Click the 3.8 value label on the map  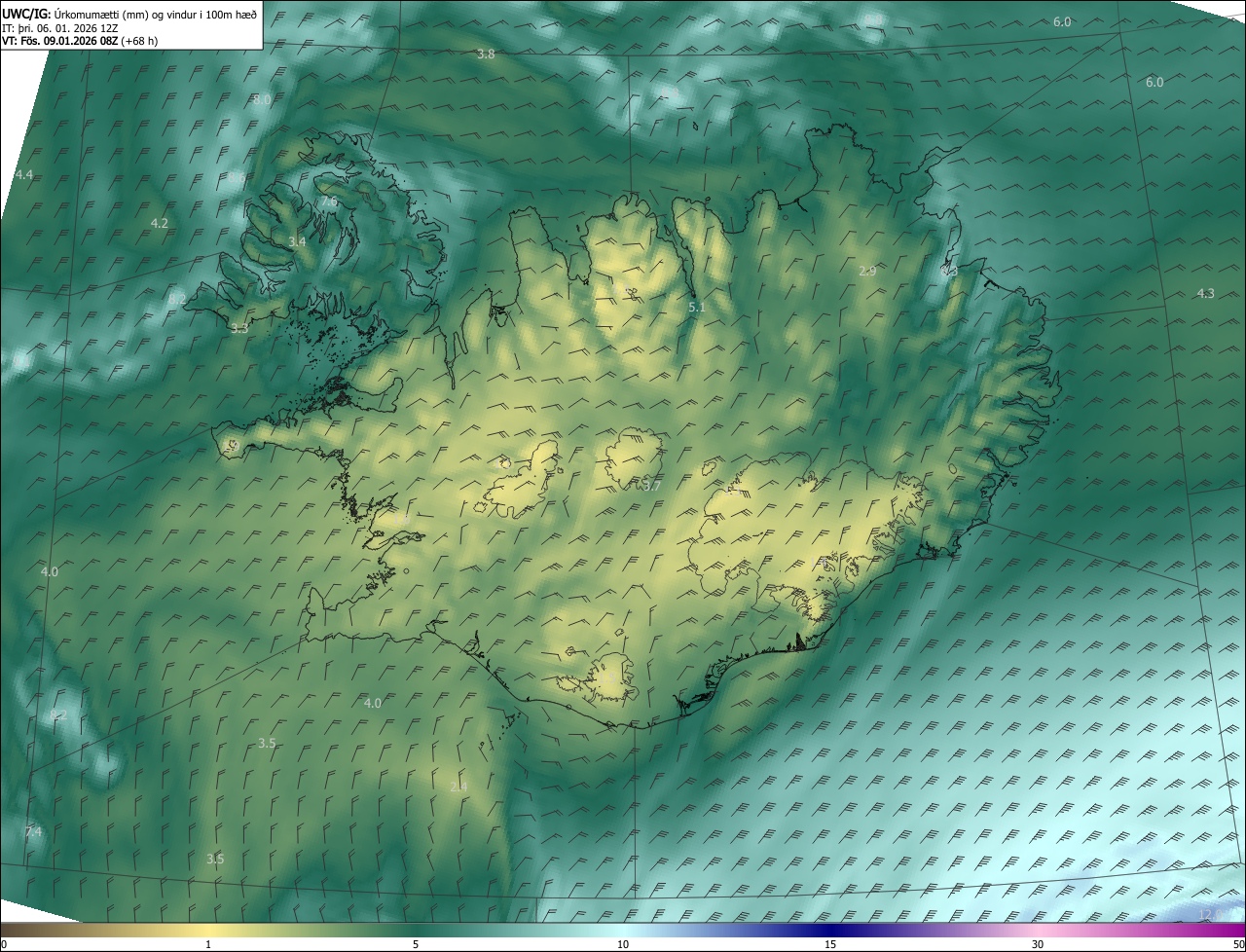[x=486, y=55]
